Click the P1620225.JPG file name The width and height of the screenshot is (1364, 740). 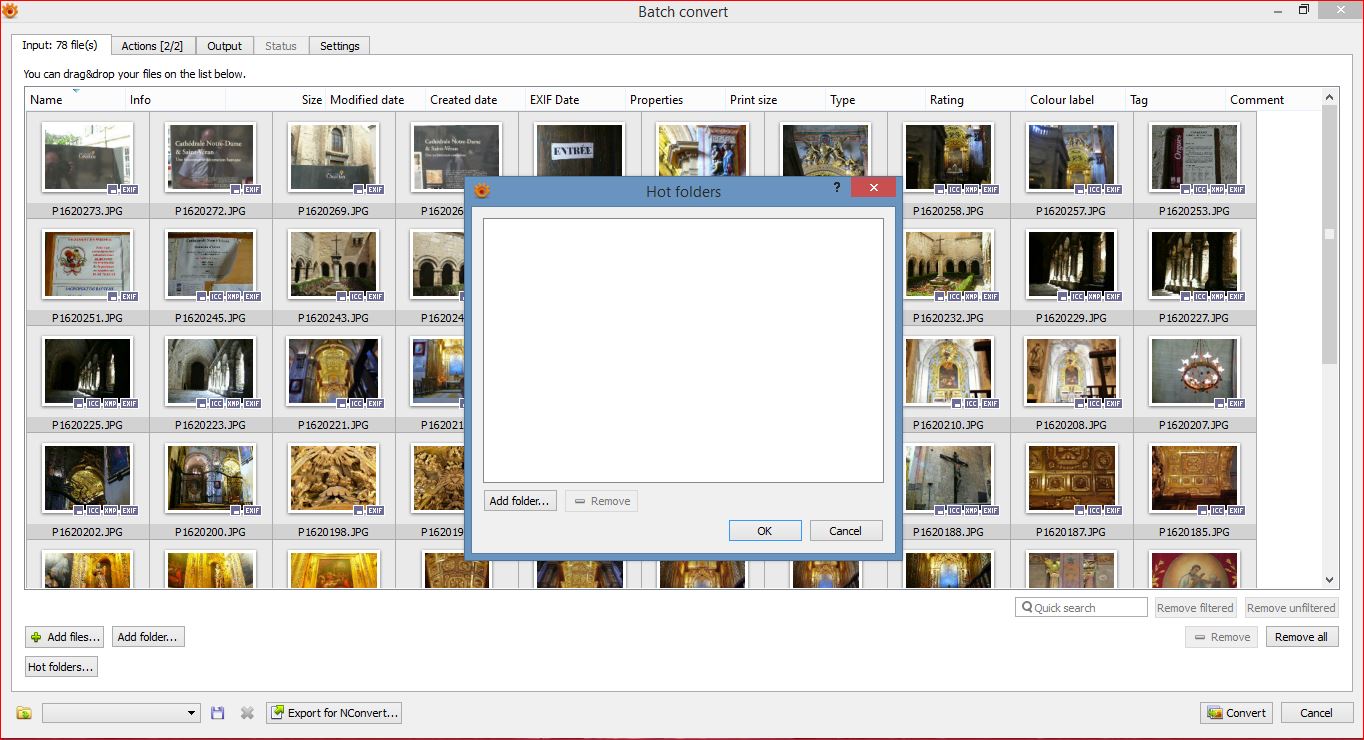click(88, 425)
